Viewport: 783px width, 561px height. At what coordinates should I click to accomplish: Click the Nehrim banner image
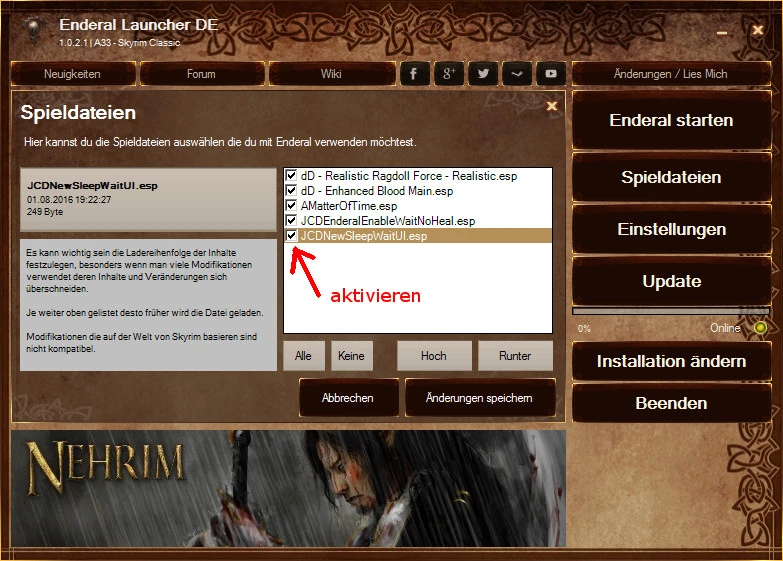coord(288,490)
